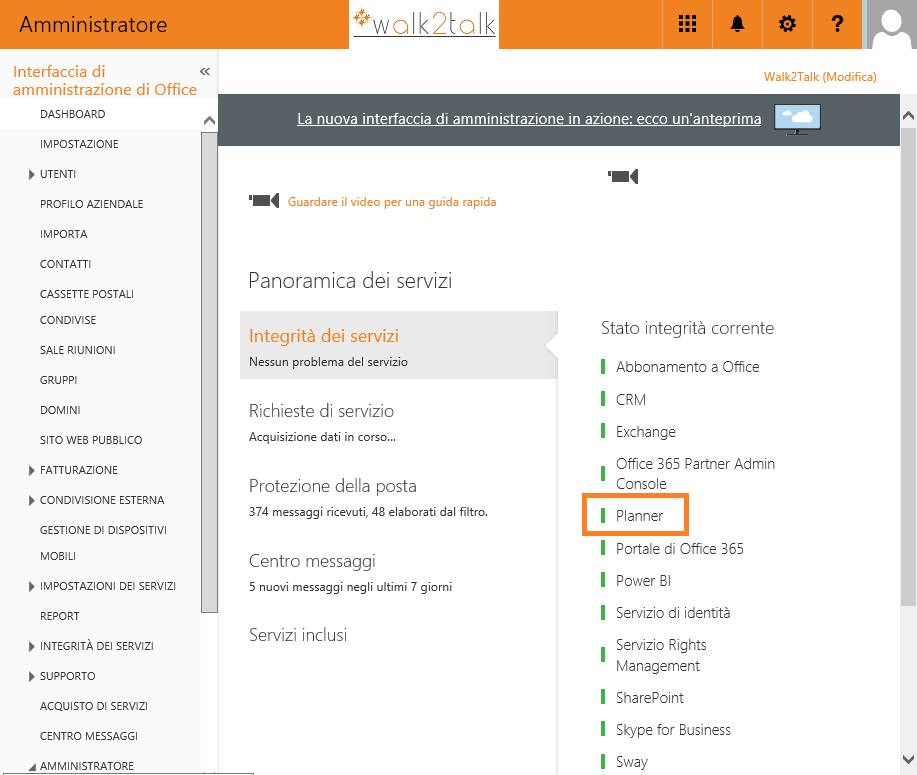The height and width of the screenshot is (775, 917).
Task: Open the user profile avatar
Action: pyautogui.click(x=891, y=24)
